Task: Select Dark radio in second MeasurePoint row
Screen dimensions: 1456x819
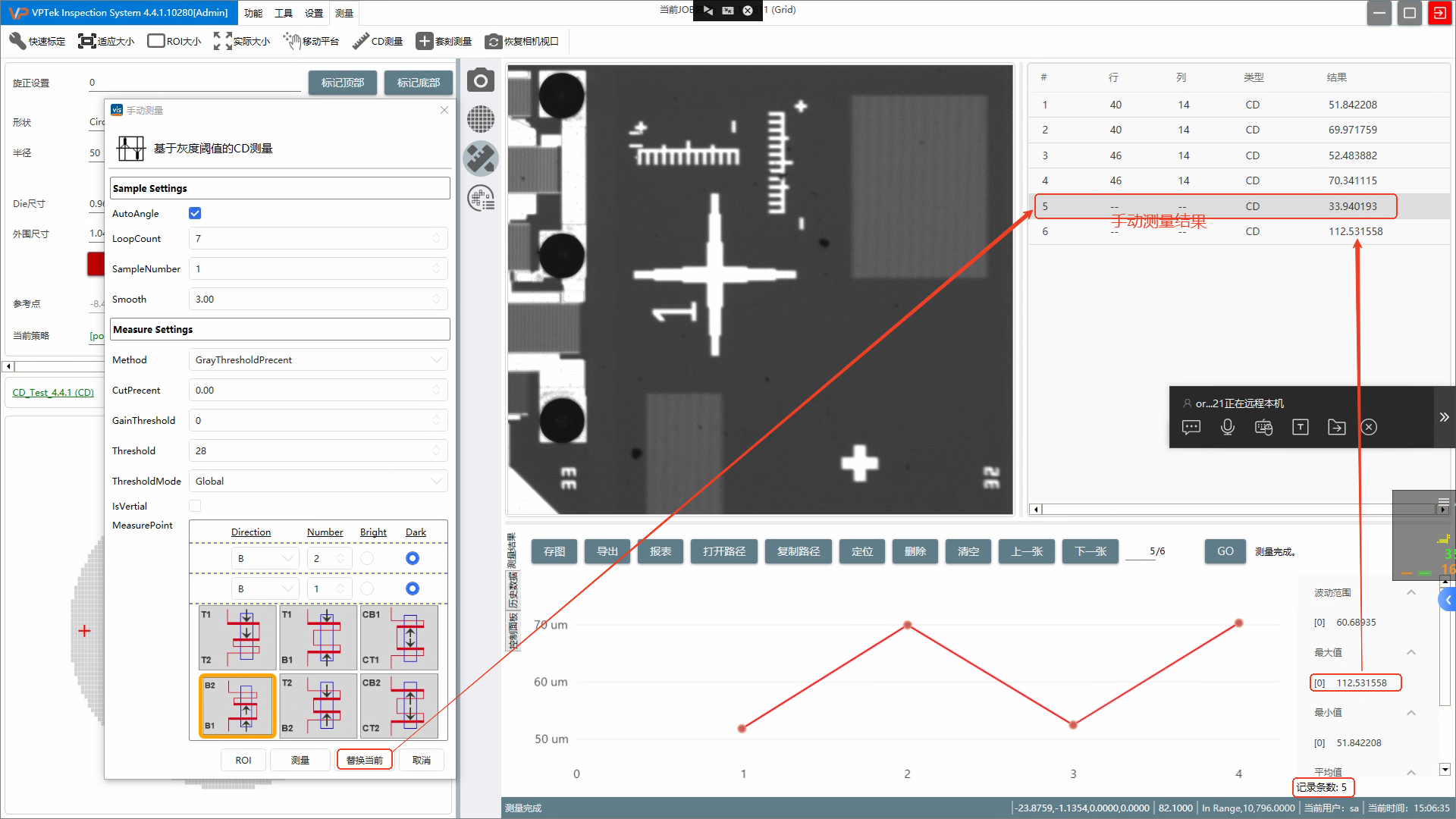Action: pos(413,588)
